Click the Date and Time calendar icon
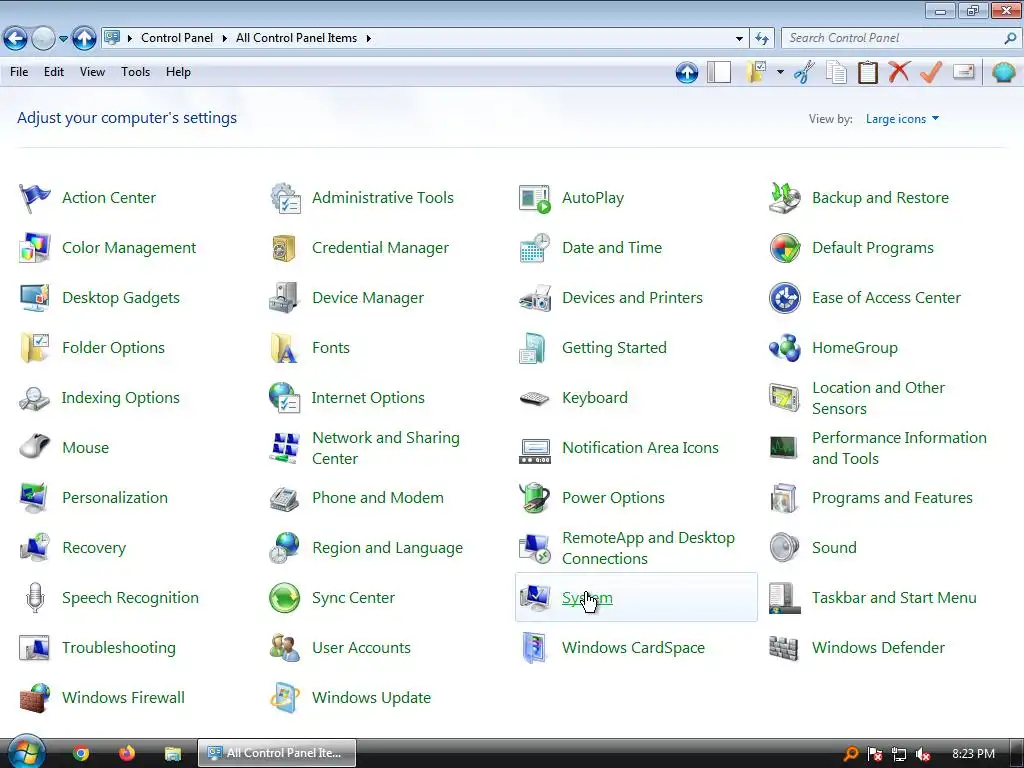 tap(535, 248)
